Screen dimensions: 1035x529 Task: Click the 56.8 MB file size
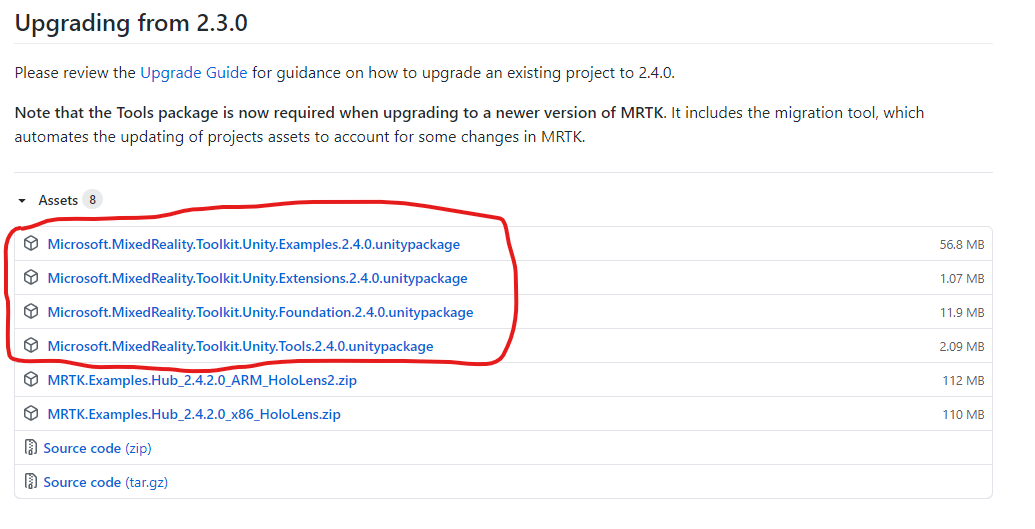click(962, 245)
